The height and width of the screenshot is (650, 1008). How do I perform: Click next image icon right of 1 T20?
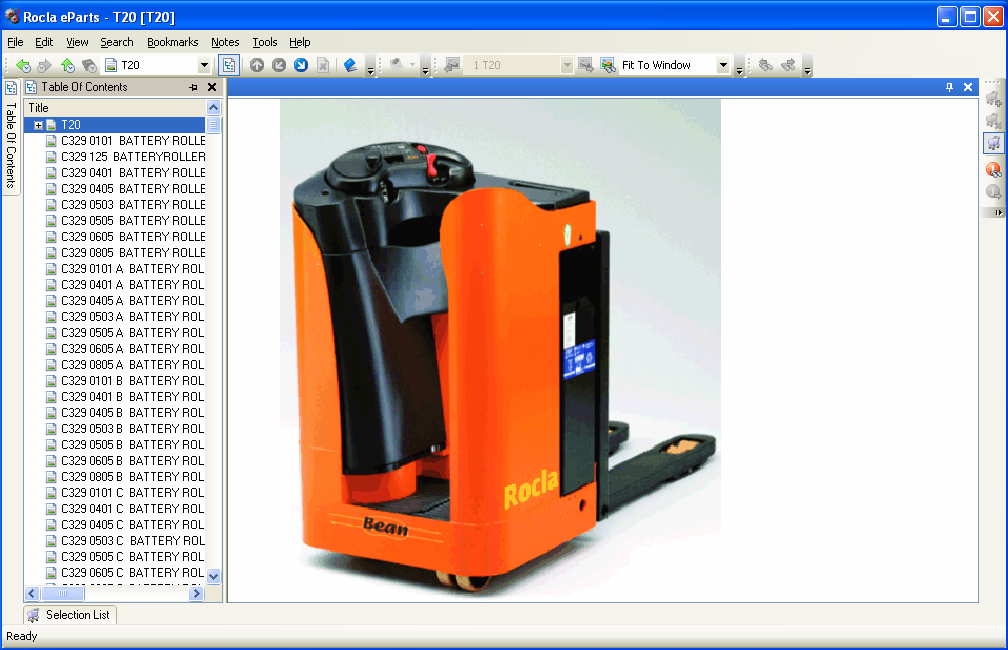point(586,65)
